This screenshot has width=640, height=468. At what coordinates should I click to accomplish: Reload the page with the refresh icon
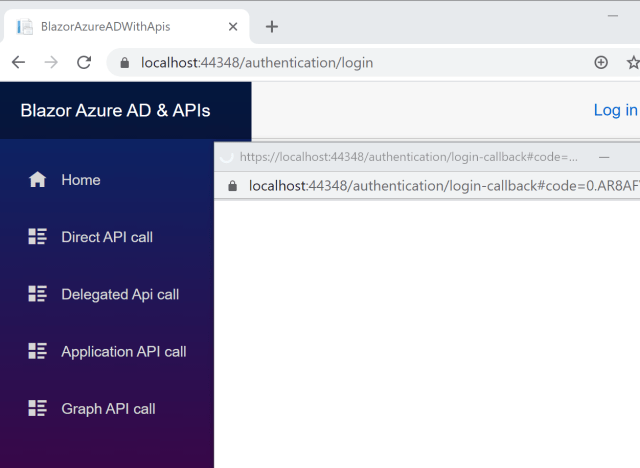pos(84,62)
